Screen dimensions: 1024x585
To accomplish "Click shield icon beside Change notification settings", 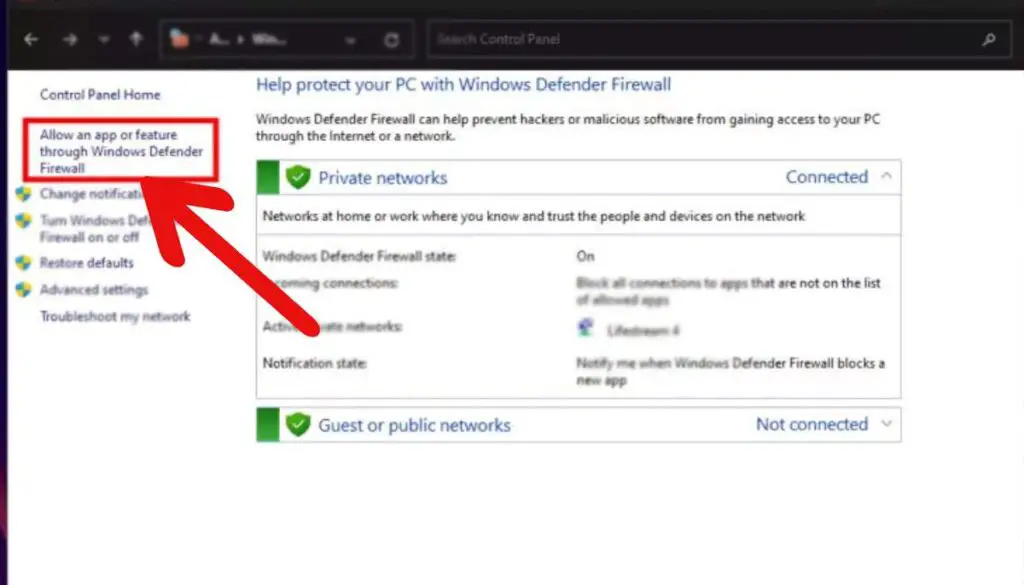I will (x=24, y=194).
